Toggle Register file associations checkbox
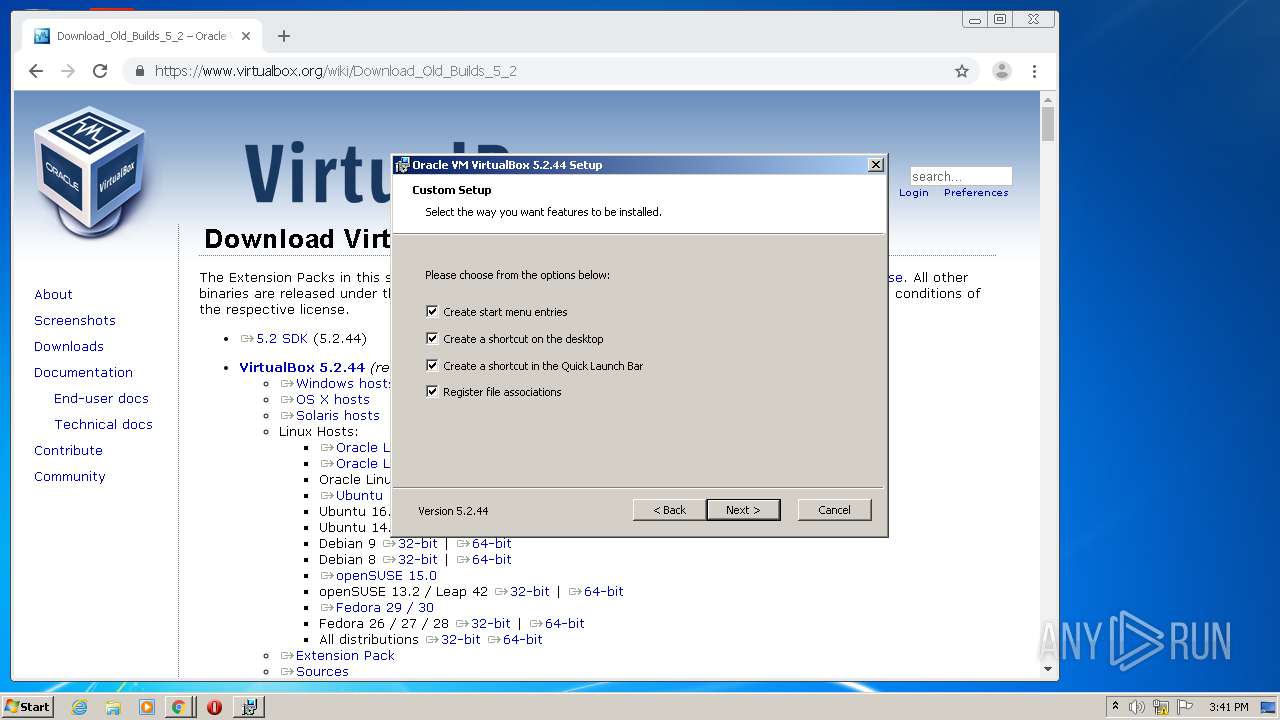This screenshot has width=1280, height=720. 432,392
